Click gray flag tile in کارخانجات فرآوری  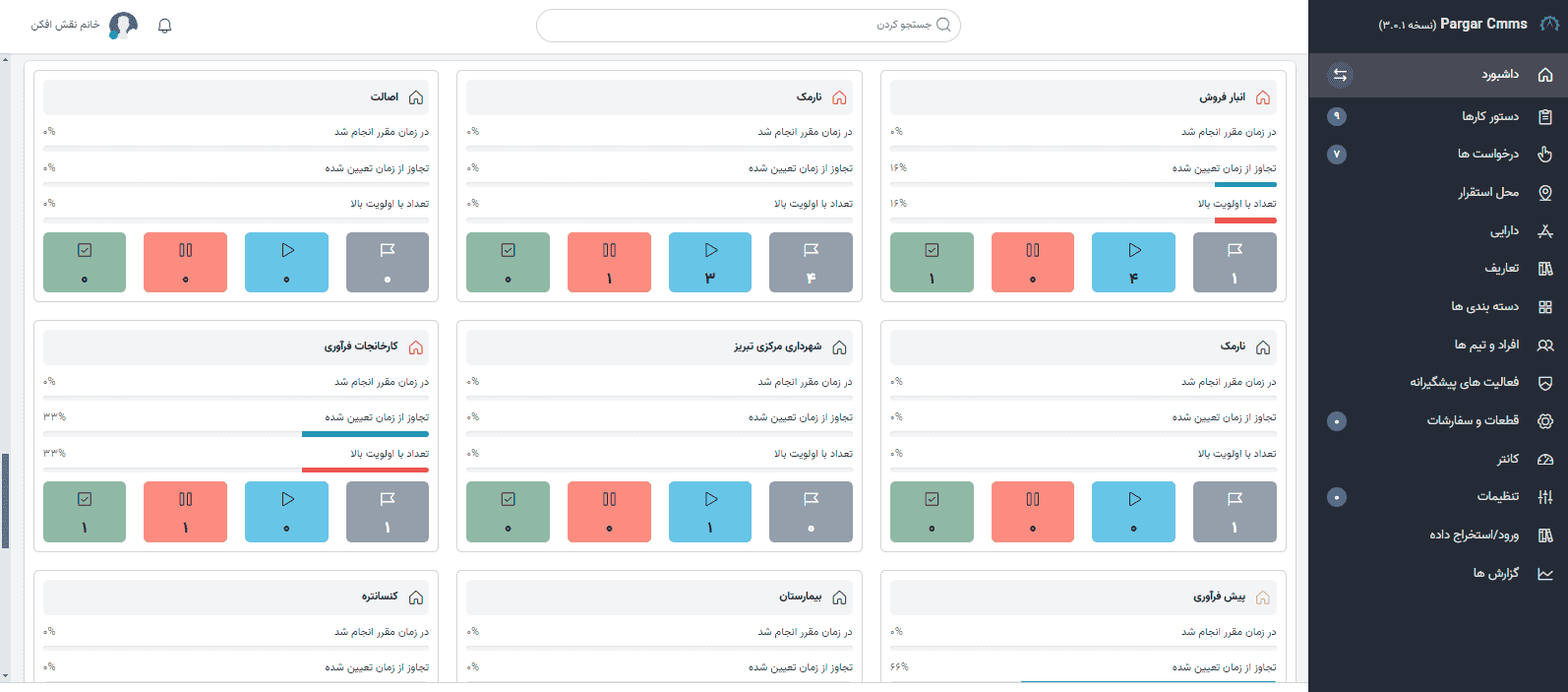(x=388, y=512)
